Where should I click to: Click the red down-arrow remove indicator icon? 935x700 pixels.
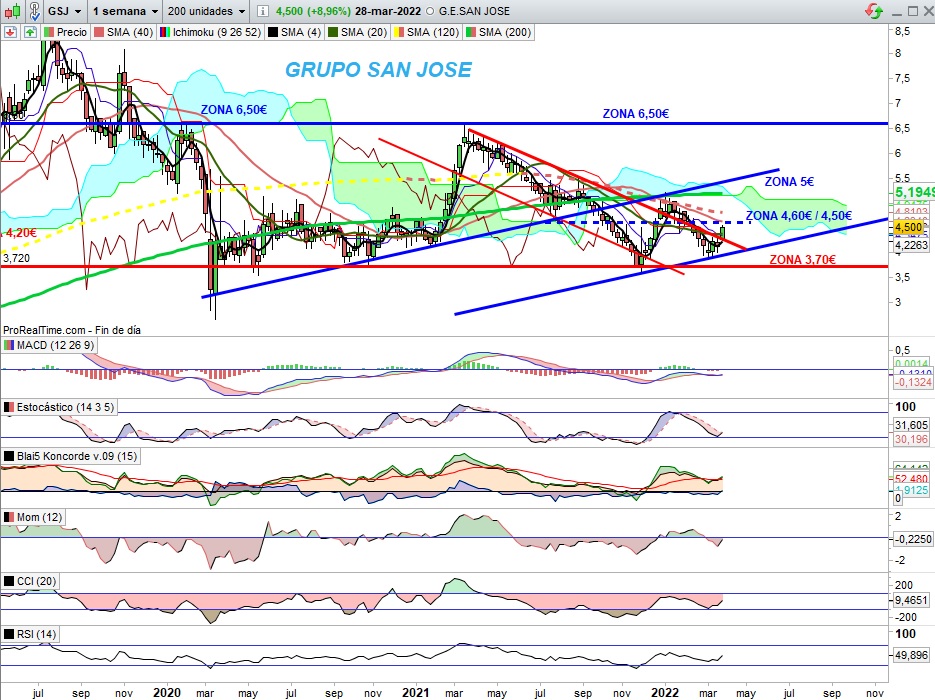point(10,32)
